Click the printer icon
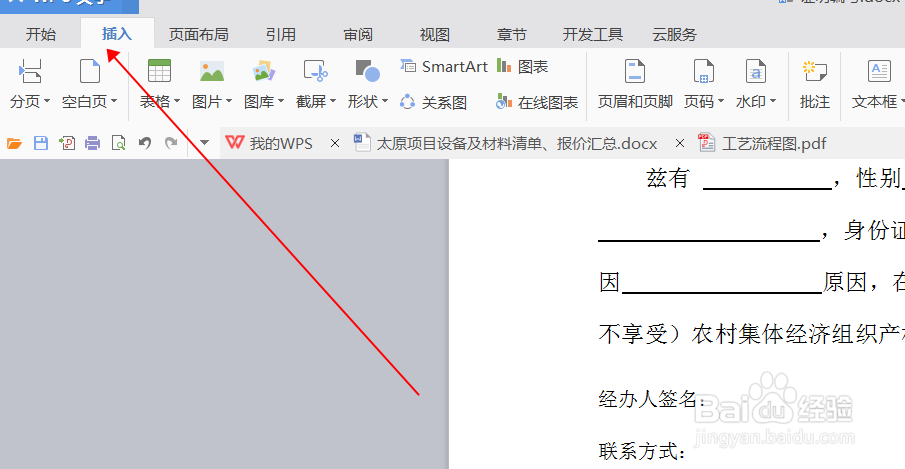905x469 pixels. (92, 143)
